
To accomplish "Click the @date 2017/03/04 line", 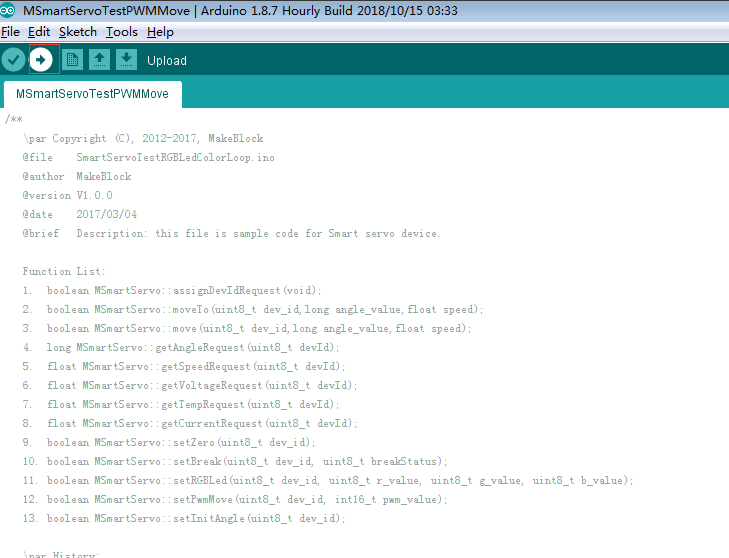I will 80,214.
